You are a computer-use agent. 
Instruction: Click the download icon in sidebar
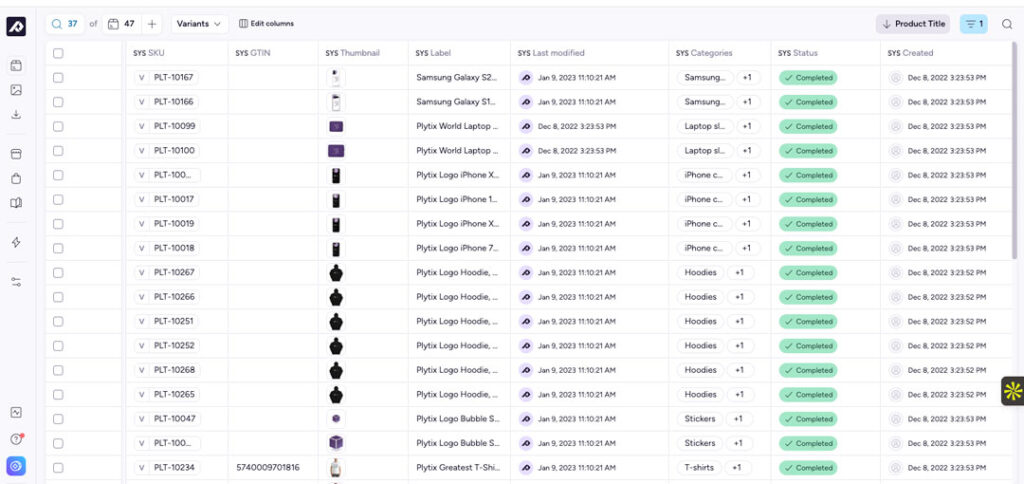click(x=16, y=114)
